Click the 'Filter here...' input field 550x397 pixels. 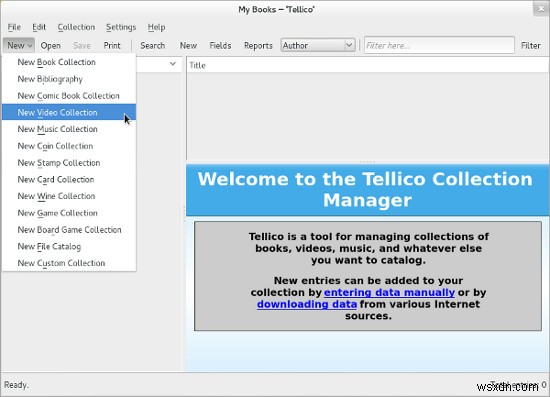[439, 45]
